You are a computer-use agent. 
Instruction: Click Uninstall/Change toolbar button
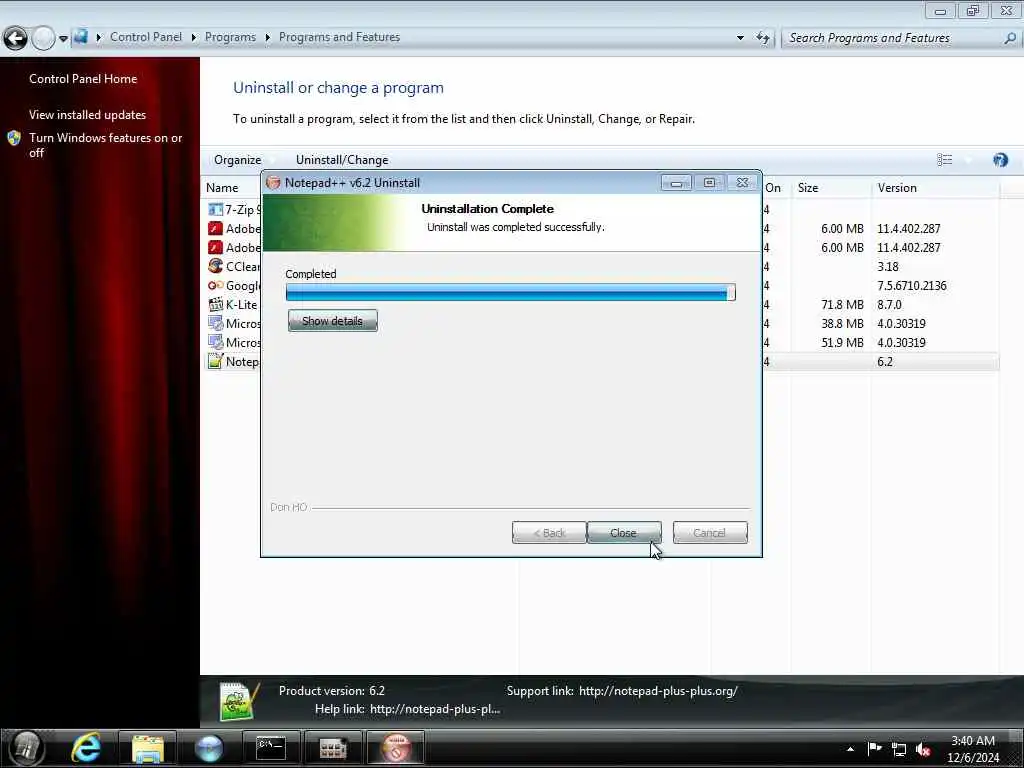click(x=342, y=160)
